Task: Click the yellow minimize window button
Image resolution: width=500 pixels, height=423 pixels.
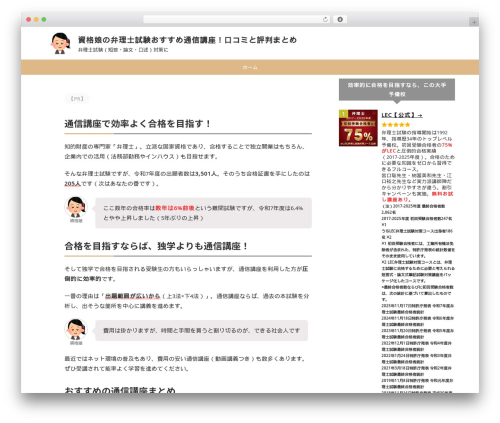Action: pos(36,20)
